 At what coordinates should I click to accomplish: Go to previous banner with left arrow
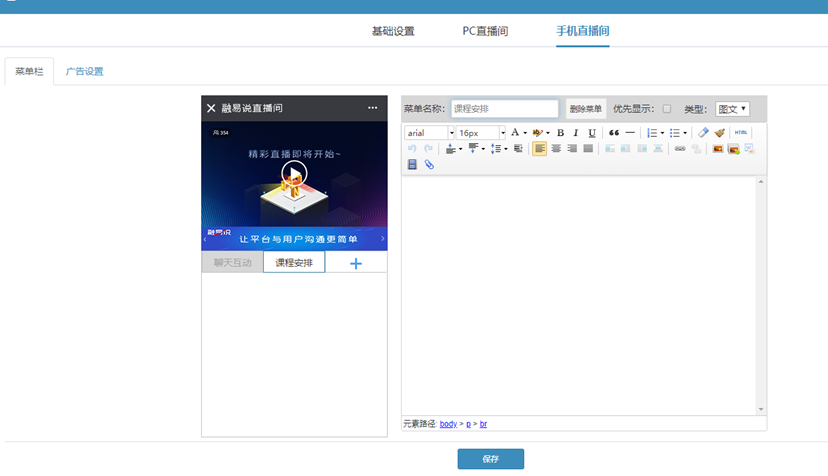(x=205, y=239)
